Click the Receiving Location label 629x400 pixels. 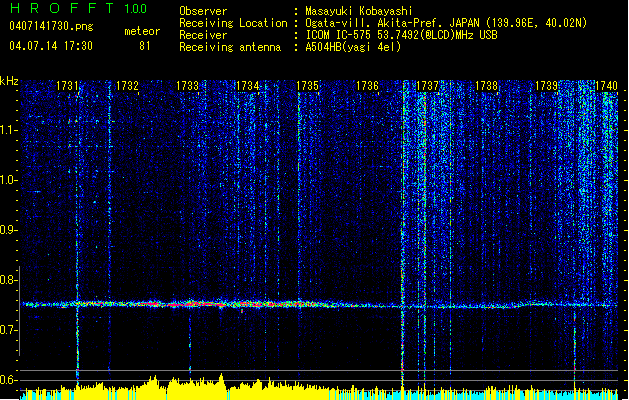pos(233,23)
